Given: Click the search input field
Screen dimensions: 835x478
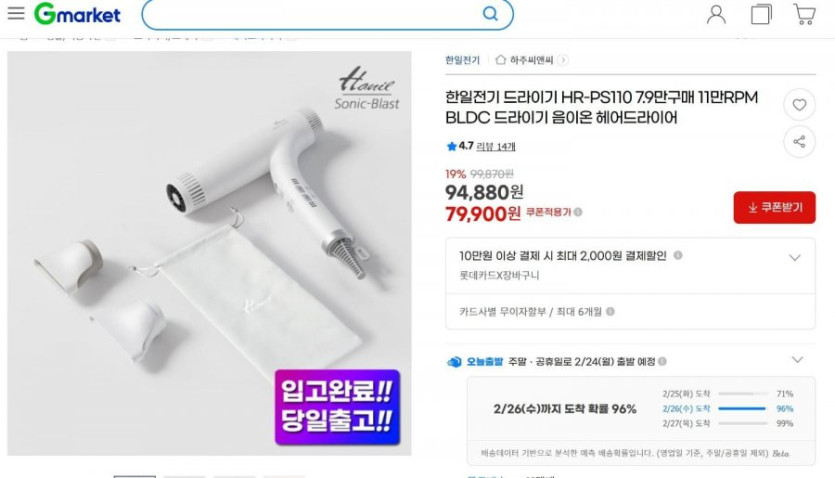Looking at the screenshot, I should 312,14.
